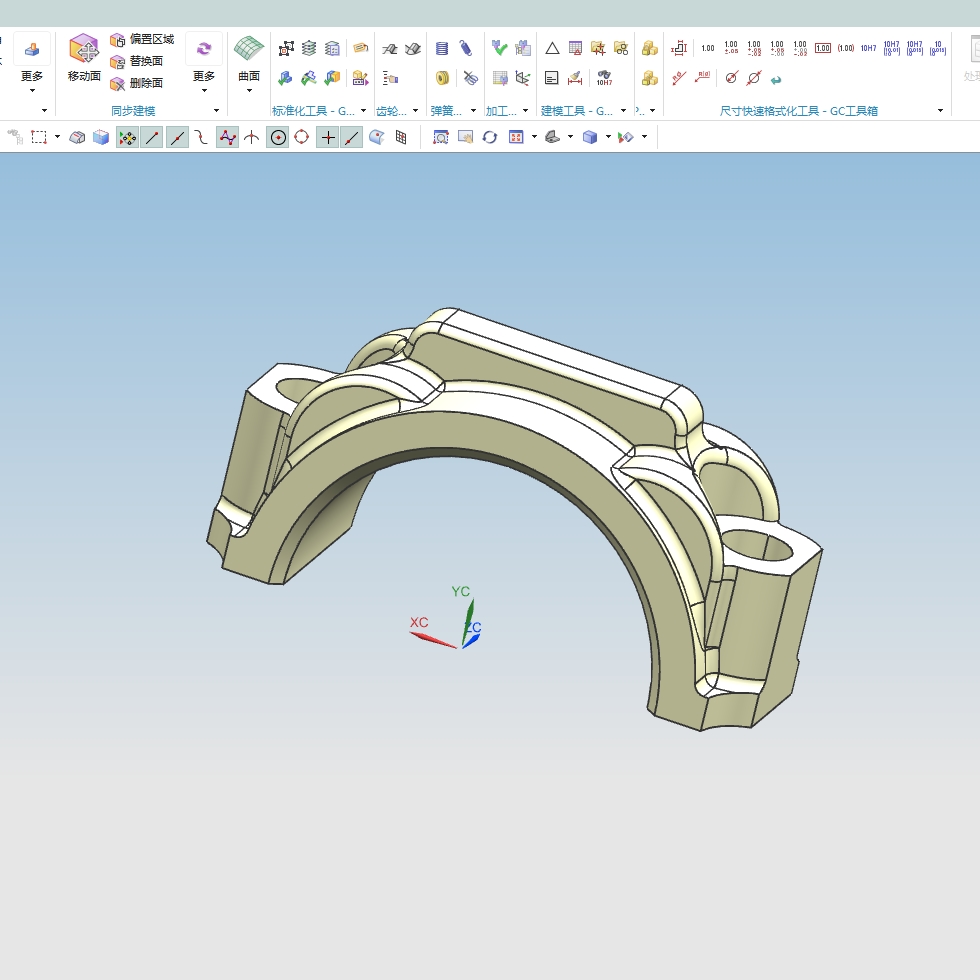
Task: Toggle End Point snap
Action: click(152, 138)
